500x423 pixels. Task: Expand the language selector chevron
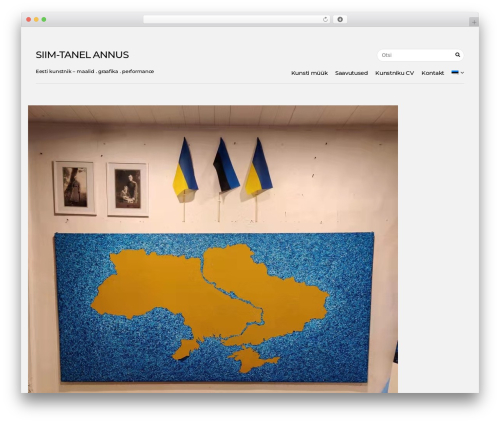coord(462,73)
